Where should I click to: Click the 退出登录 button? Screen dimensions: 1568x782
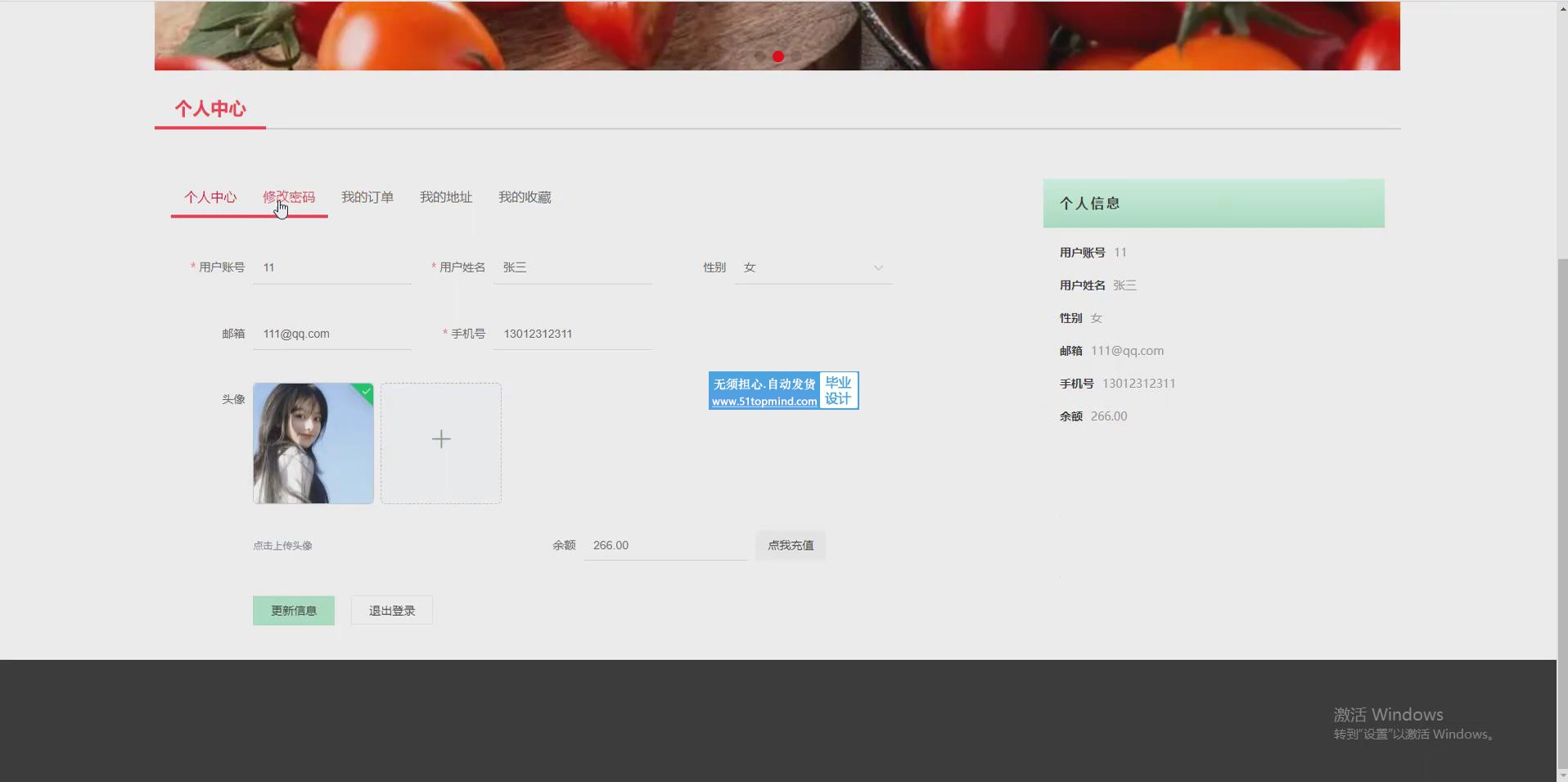[x=392, y=611]
